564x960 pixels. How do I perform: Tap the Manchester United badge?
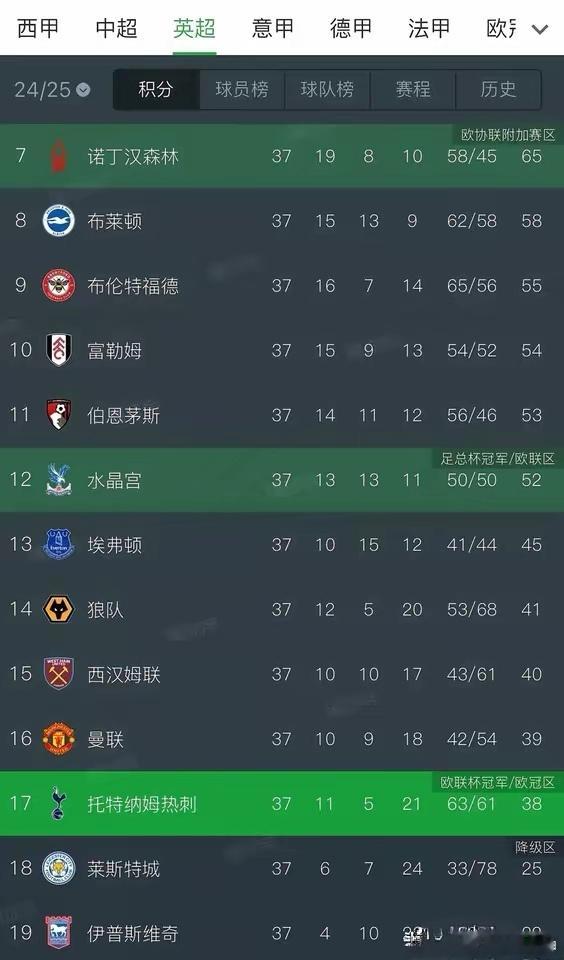(58, 738)
